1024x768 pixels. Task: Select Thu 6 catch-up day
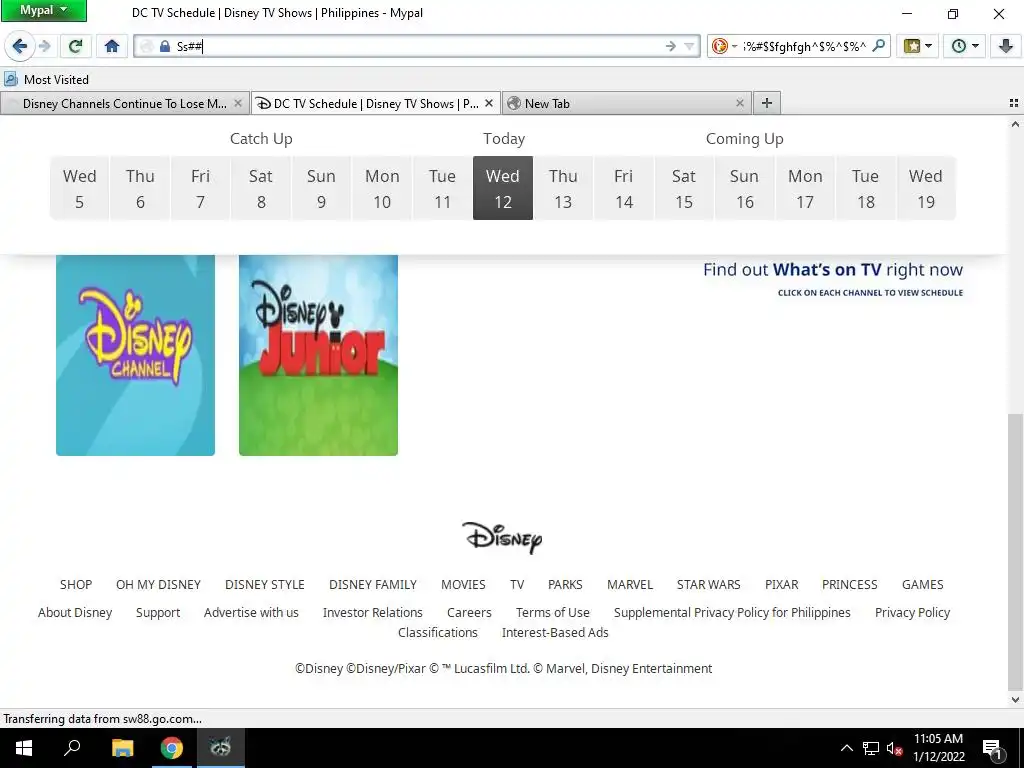tap(140, 188)
